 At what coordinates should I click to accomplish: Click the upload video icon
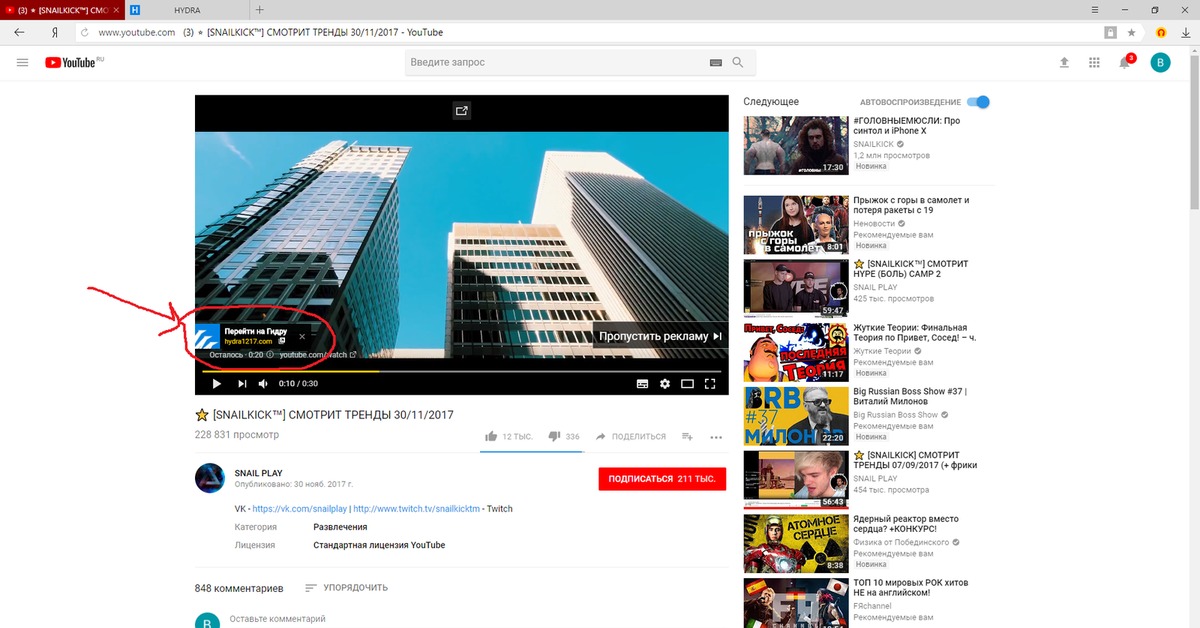(x=1064, y=63)
